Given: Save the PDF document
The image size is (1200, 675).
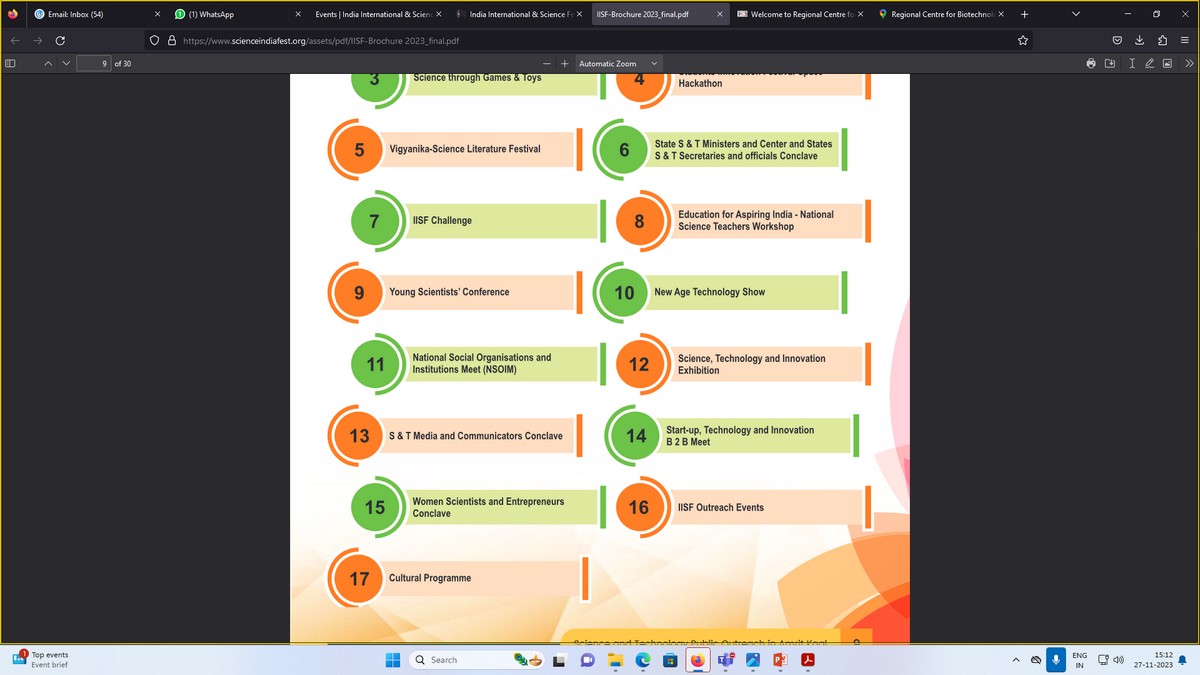Looking at the screenshot, I should coord(1110,63).
